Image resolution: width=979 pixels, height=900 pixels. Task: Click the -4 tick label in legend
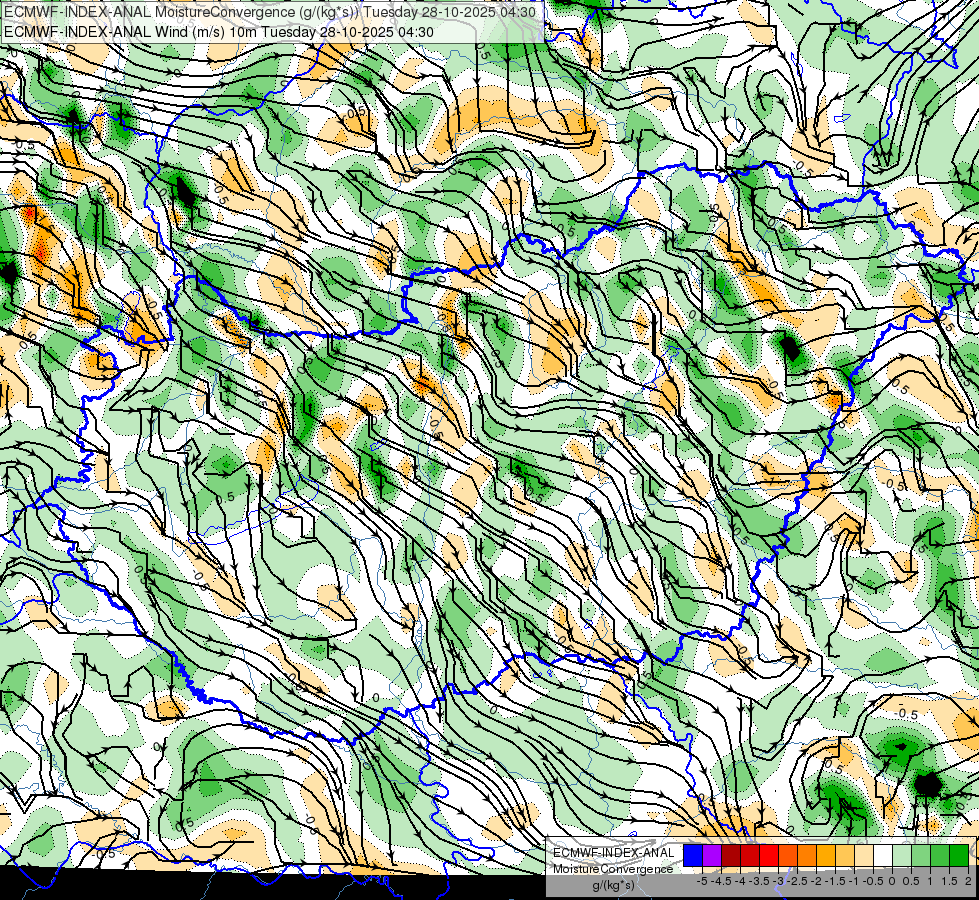[x=740, y=881]
